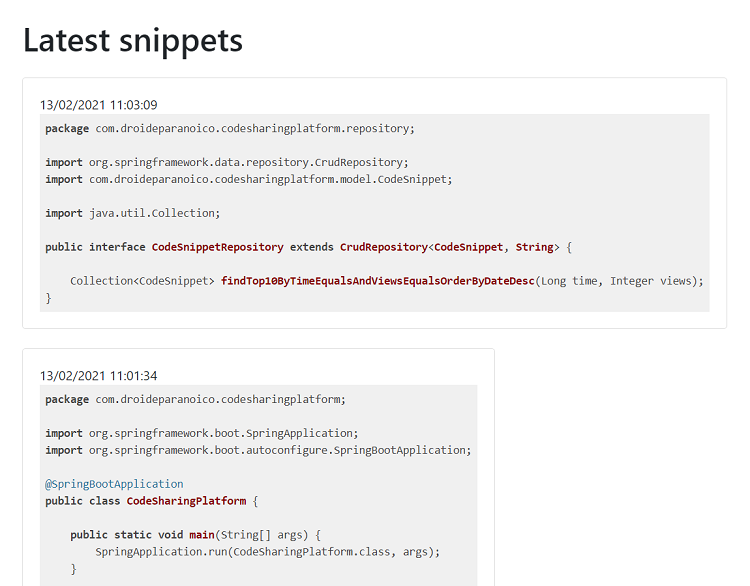This screenshot has width=750, height=586.
Task: Select the autoconfigure.SpringBootApplication import line
Action: pyautogui.click(x=258, y=450)
